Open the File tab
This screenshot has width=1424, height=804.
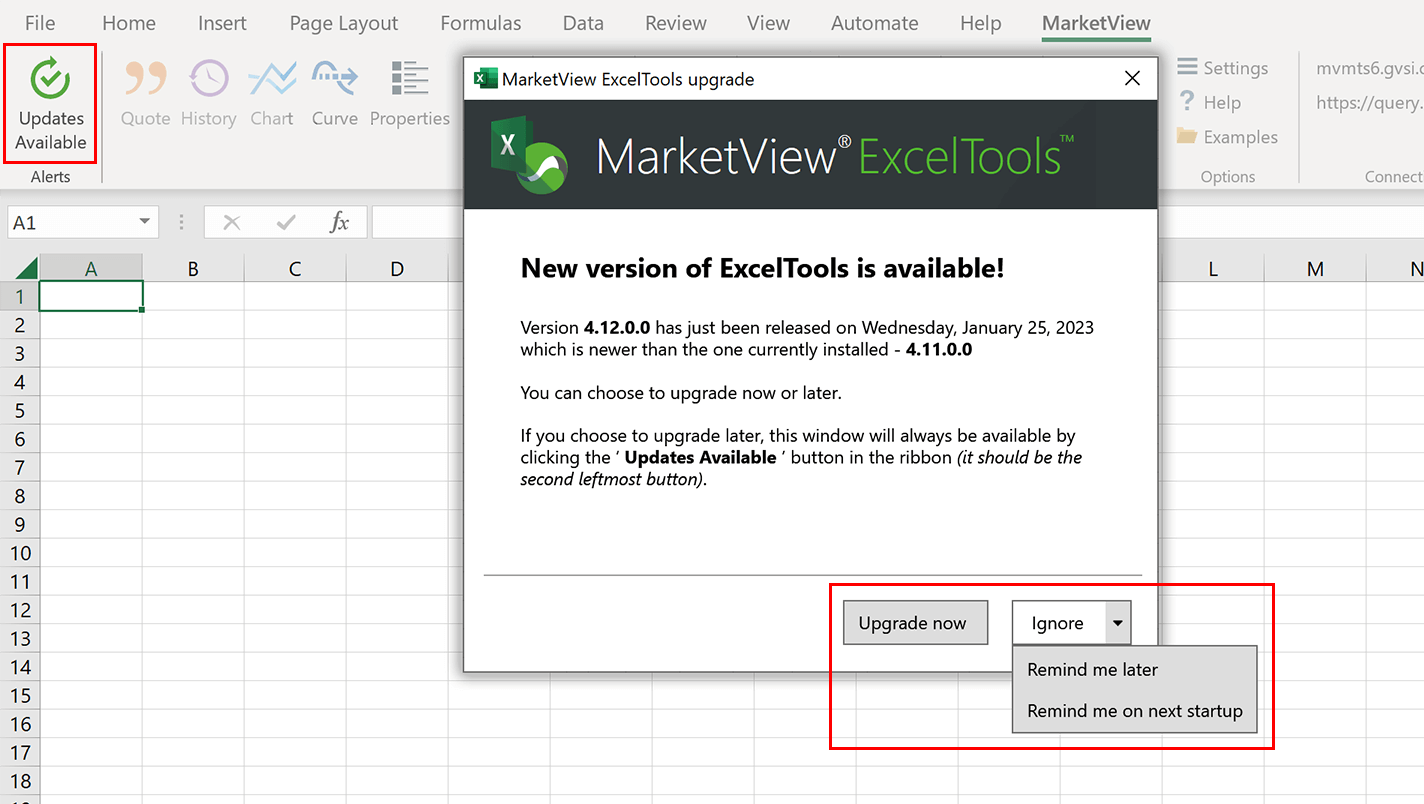(40, 23)
